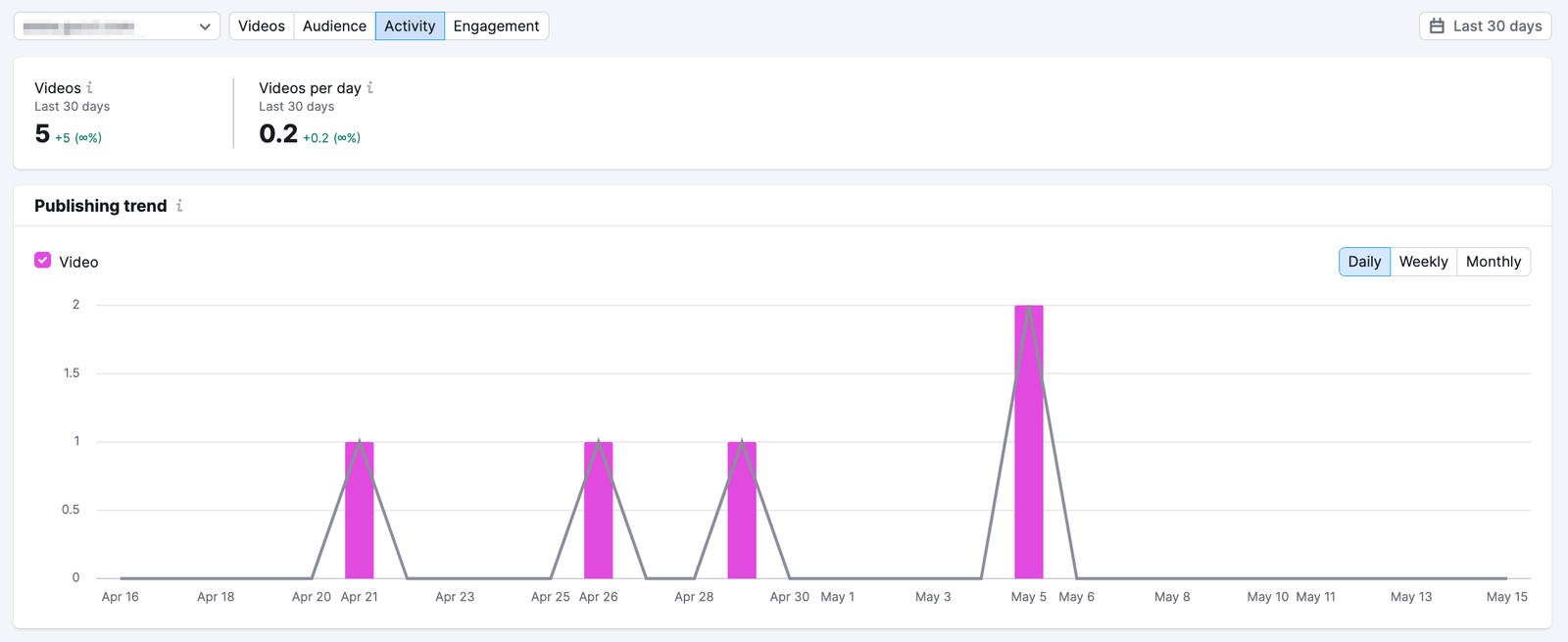Click the info icon beside Videos per day
The height and width of the screenshot is (642, 1568).
pos(369,87)
